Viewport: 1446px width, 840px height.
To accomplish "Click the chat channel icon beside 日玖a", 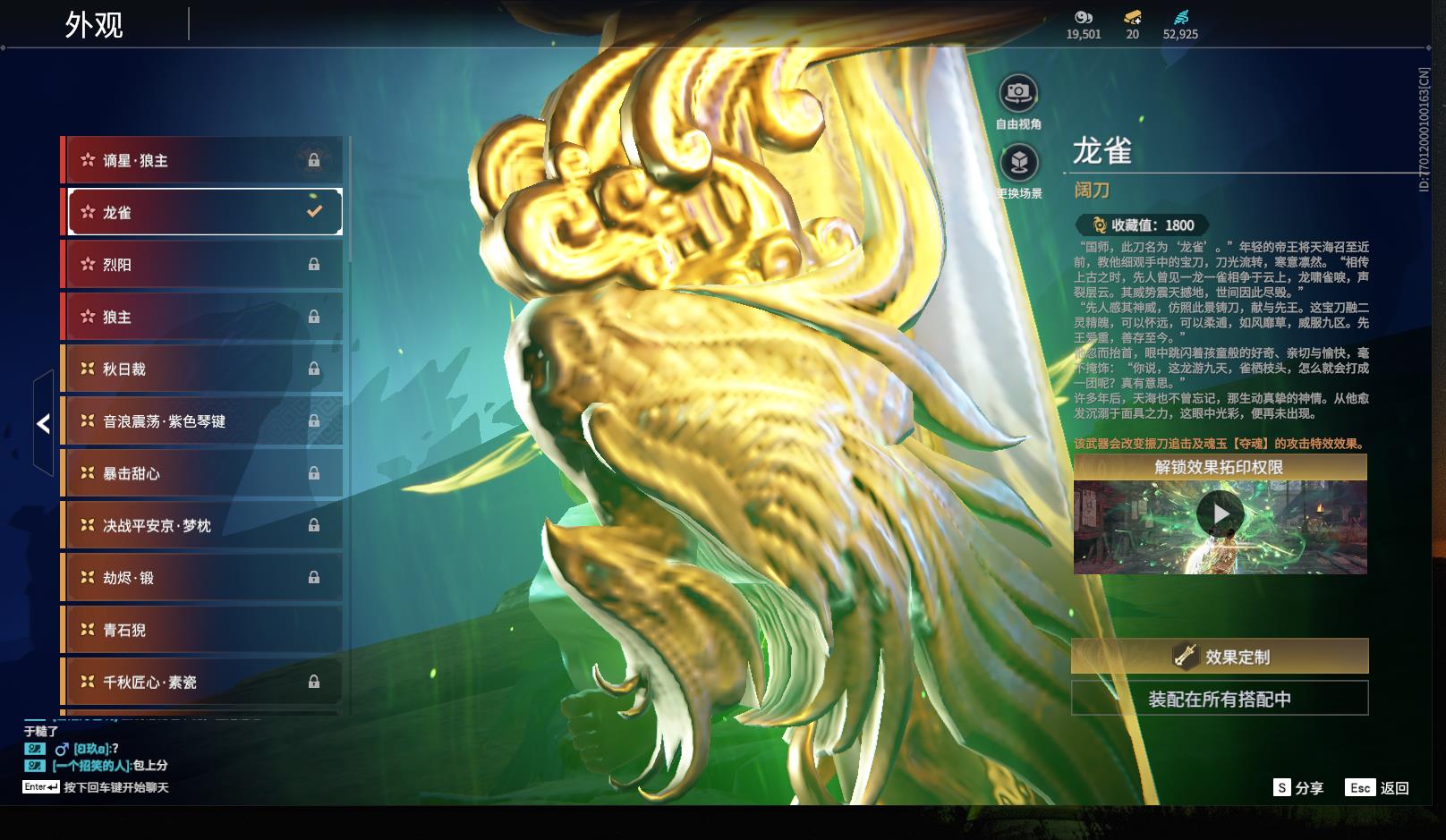I will (x=34, y=749).
